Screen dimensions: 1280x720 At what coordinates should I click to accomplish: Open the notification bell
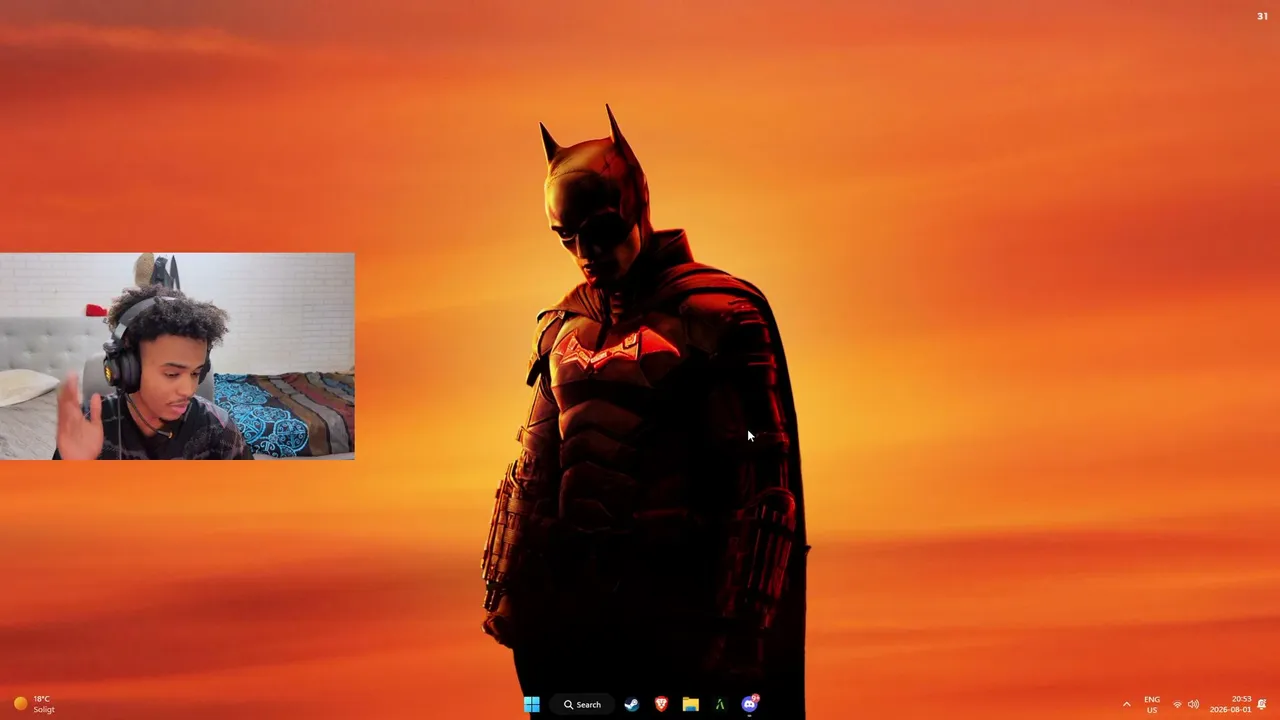coord(1262,705)
